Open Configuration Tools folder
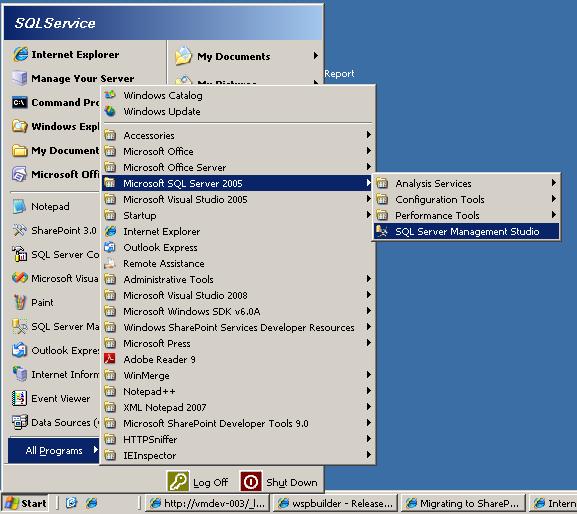Image resolution: width=577 pixels, height=514 pixels. 466,199
